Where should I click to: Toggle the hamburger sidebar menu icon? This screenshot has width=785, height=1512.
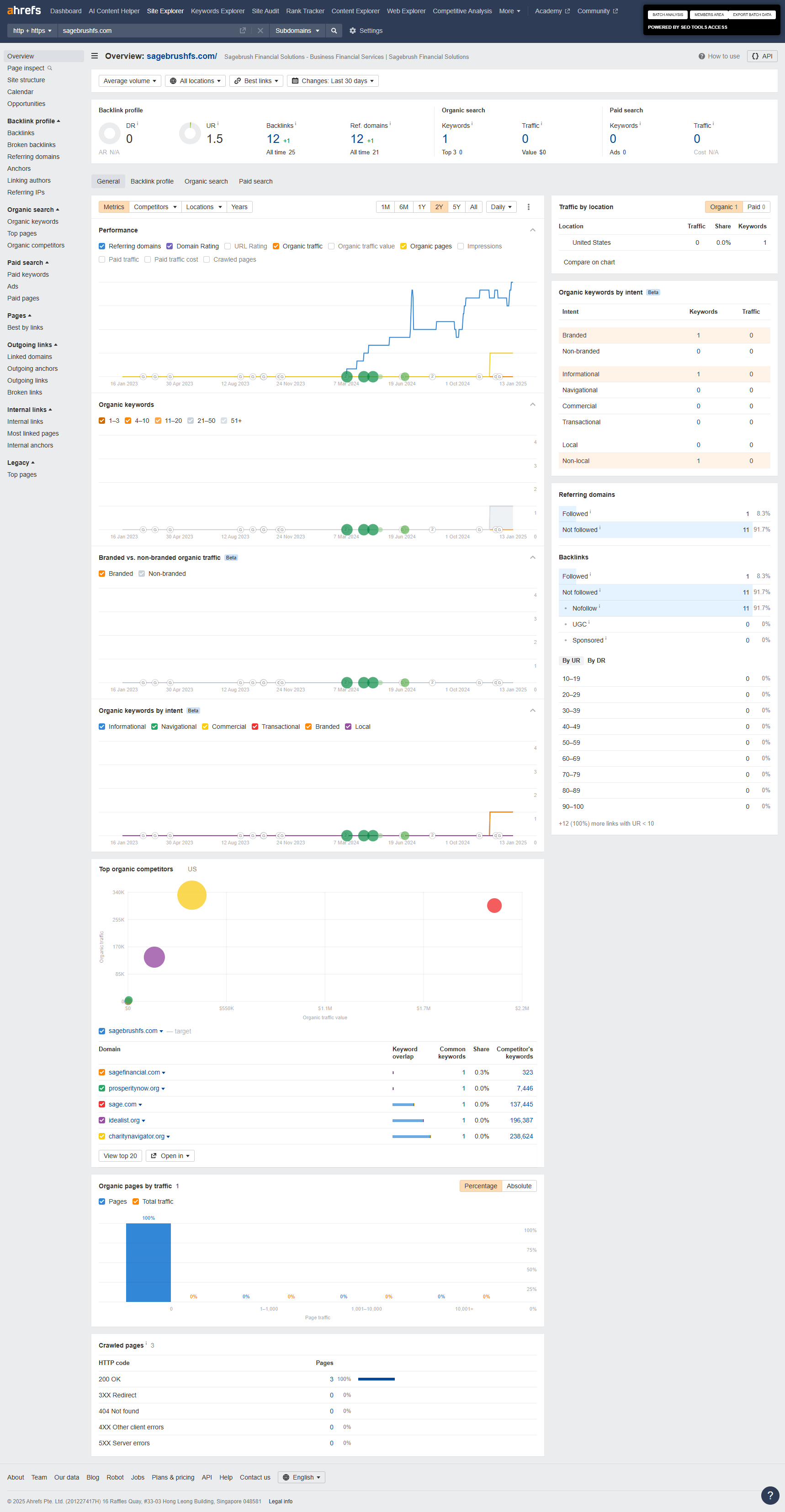tap(95, 56)
